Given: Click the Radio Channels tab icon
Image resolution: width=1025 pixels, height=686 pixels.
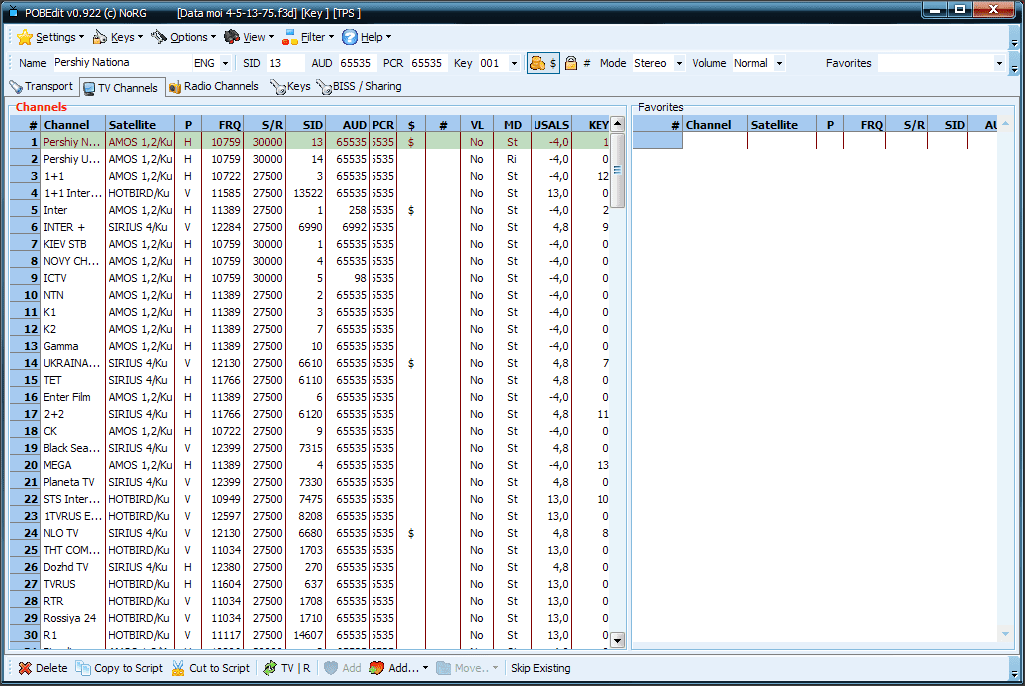Looking at the screenshot, I should (175, 87).
